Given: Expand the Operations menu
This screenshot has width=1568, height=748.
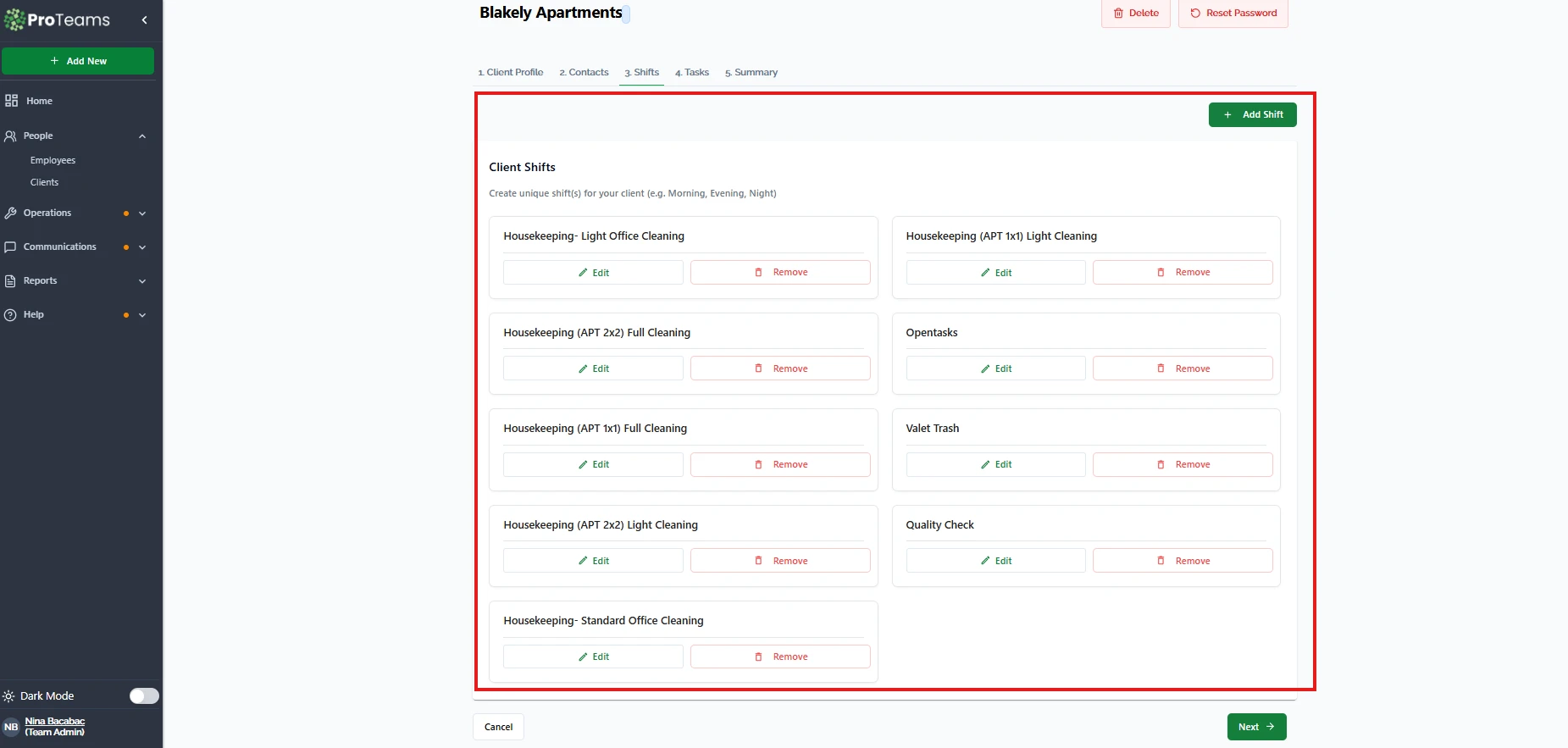Looking at the screenshot, I should [x=142, y=213].
